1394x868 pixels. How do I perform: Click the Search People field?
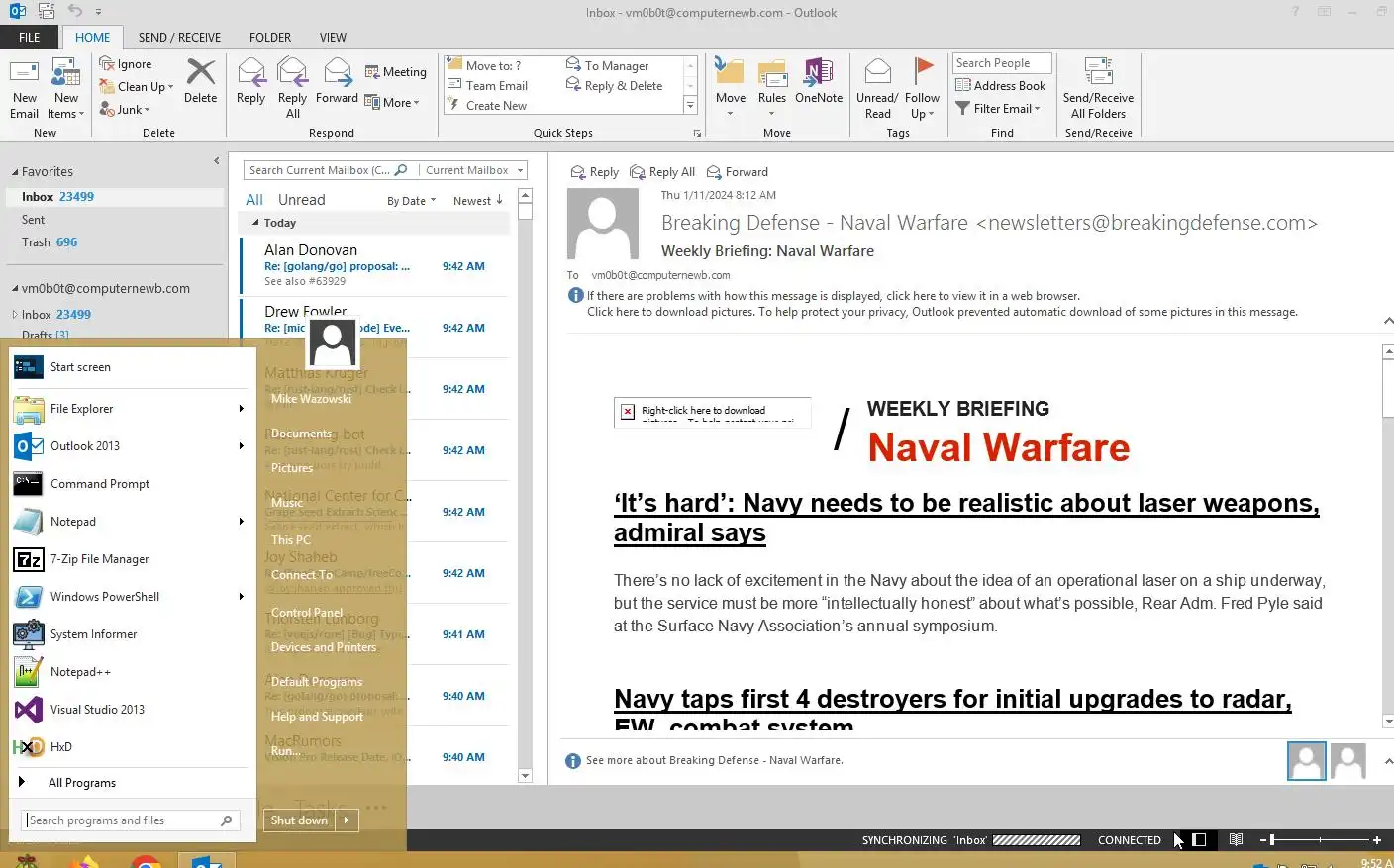point(1002,63)
